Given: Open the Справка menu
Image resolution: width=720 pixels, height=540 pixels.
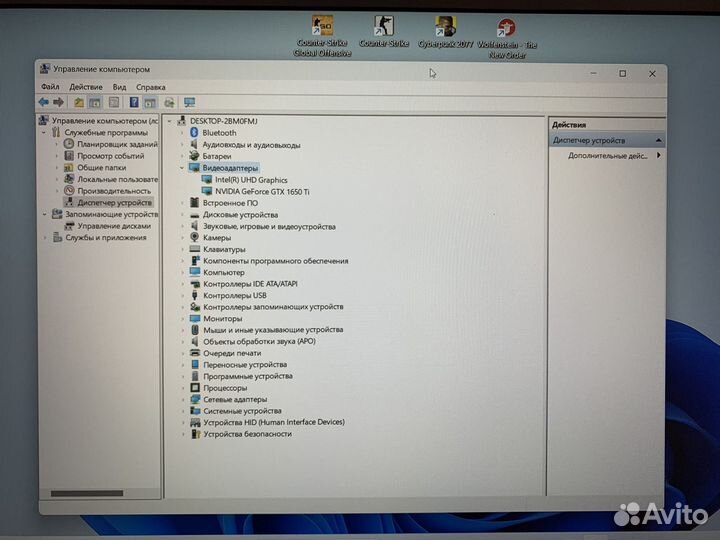Looking at the screenshot, I should pyautogui.click(x=151, y=87).
